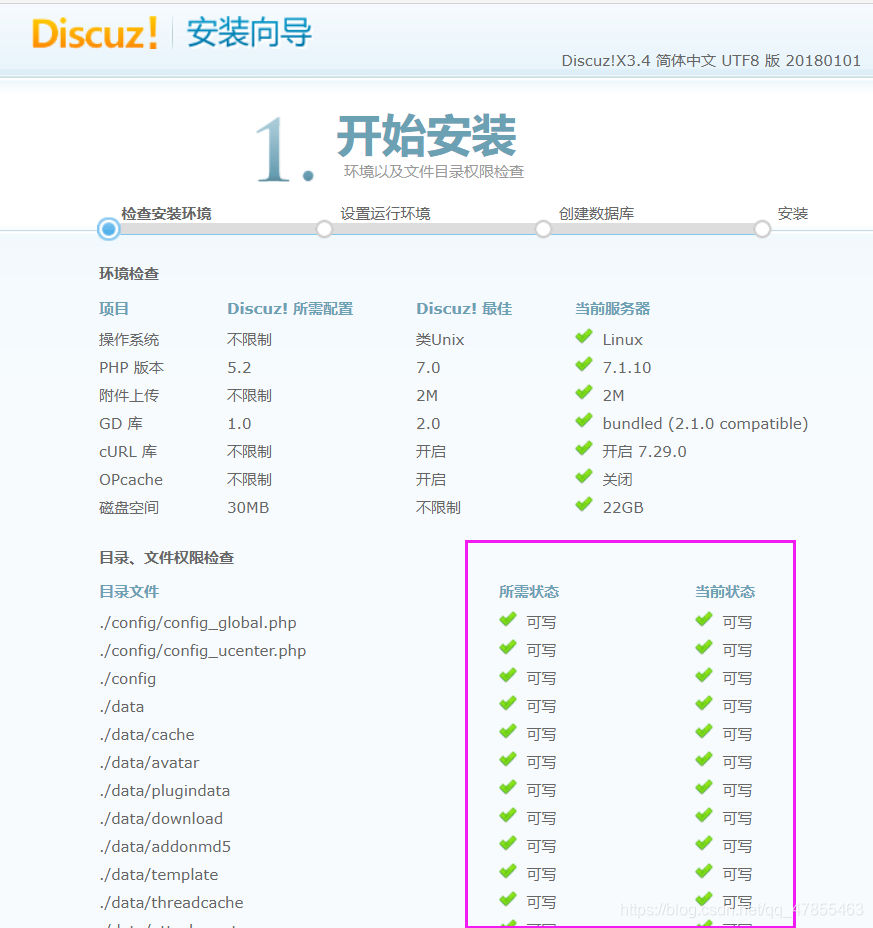873x928 pixels.
Task: Select the 创建数据库 step marker
Action: 543,229
